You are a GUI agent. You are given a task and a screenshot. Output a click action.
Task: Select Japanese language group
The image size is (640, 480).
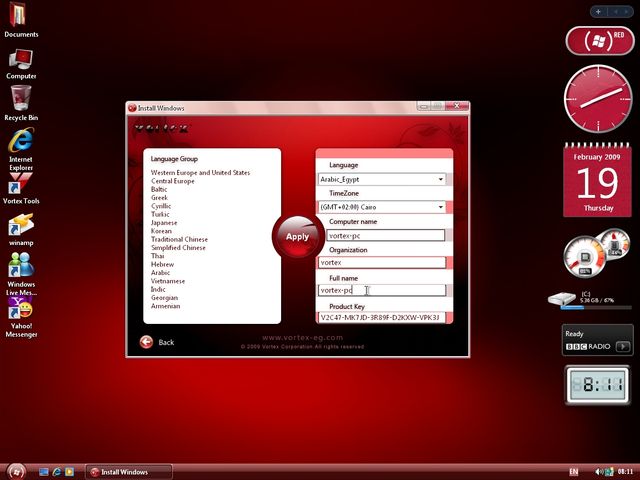click(164, 223)
